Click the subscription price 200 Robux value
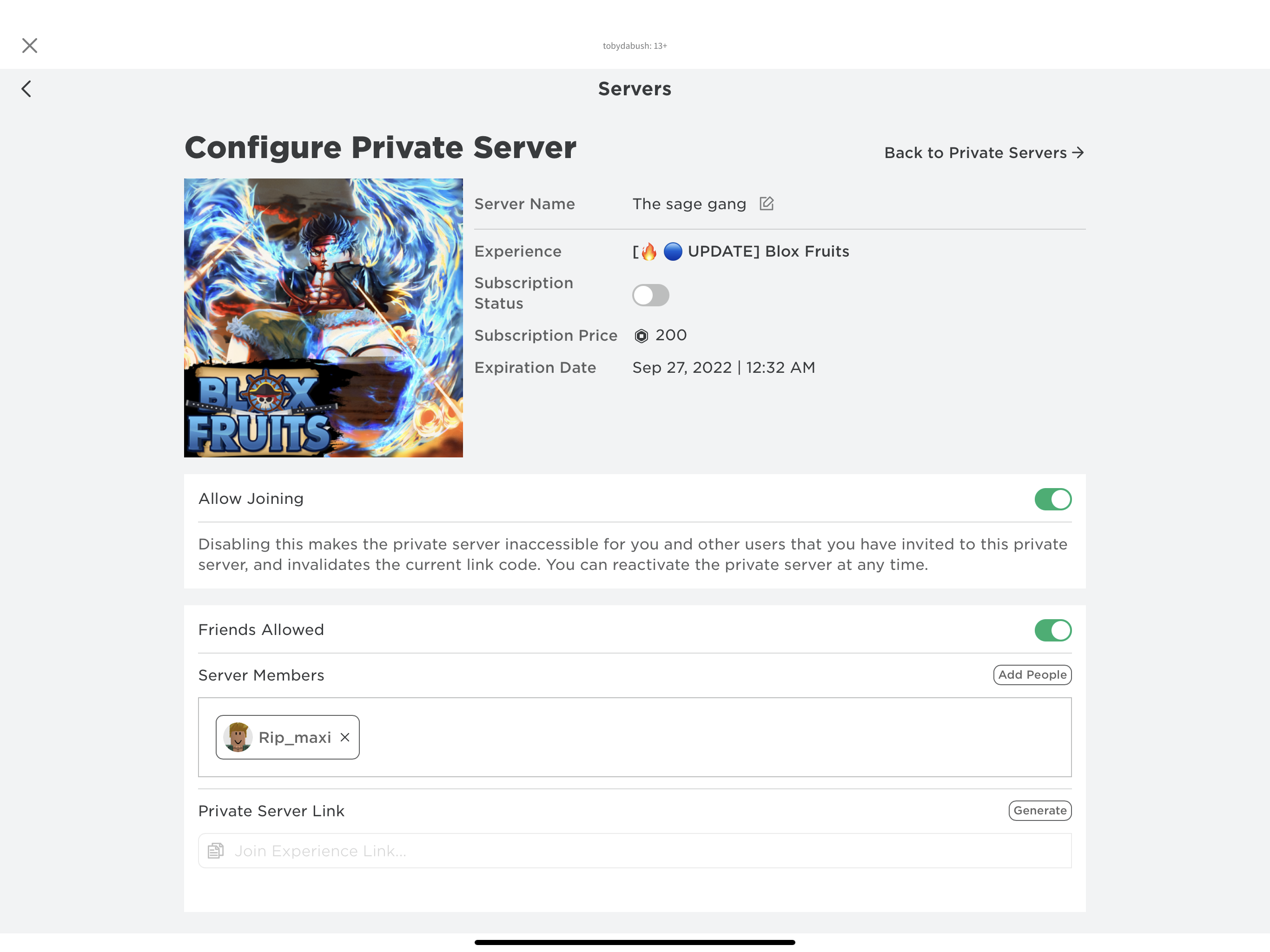 [x=671, y=335]
